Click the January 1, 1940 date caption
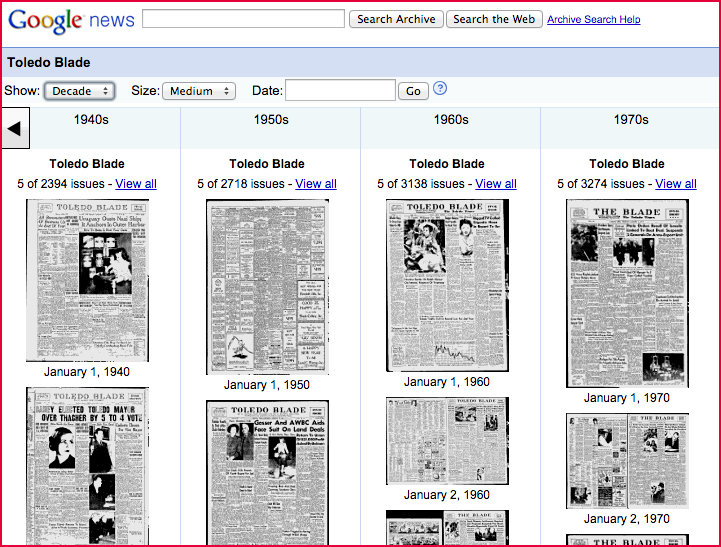721x547 pixels. [87, 372]
